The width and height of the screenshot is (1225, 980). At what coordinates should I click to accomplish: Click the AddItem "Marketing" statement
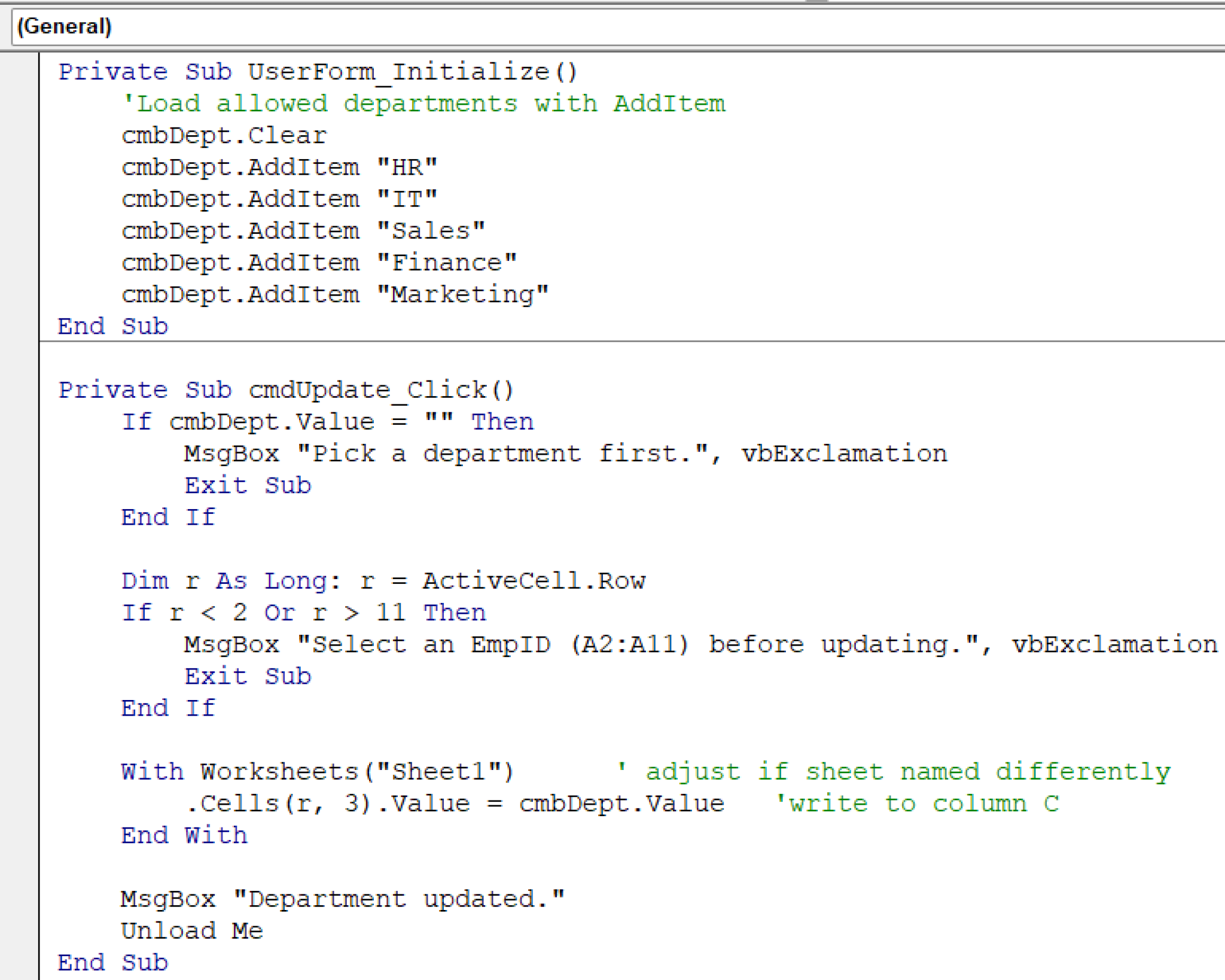[x=335, y=293]
